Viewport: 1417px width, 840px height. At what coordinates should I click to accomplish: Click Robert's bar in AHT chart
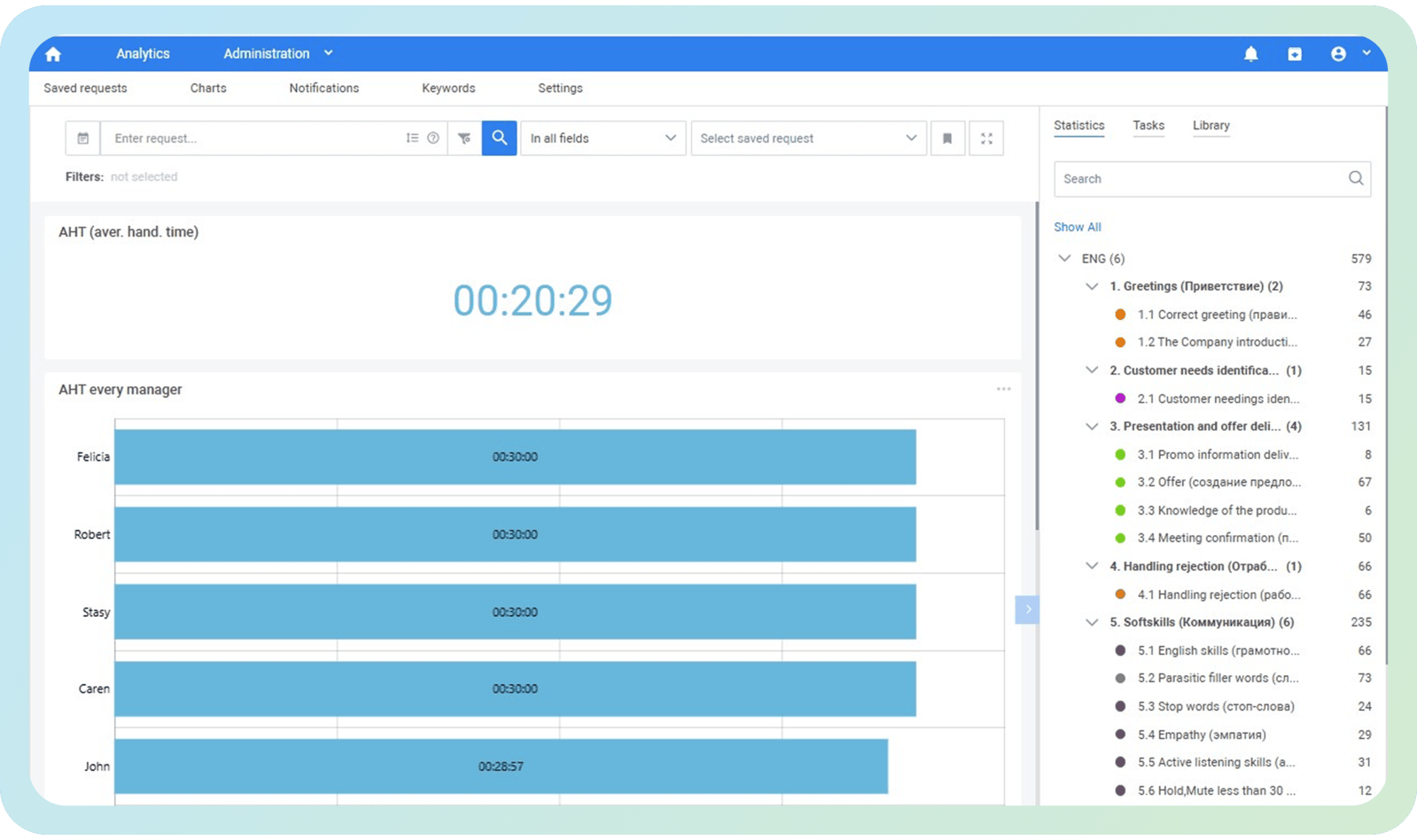point(515,534)
